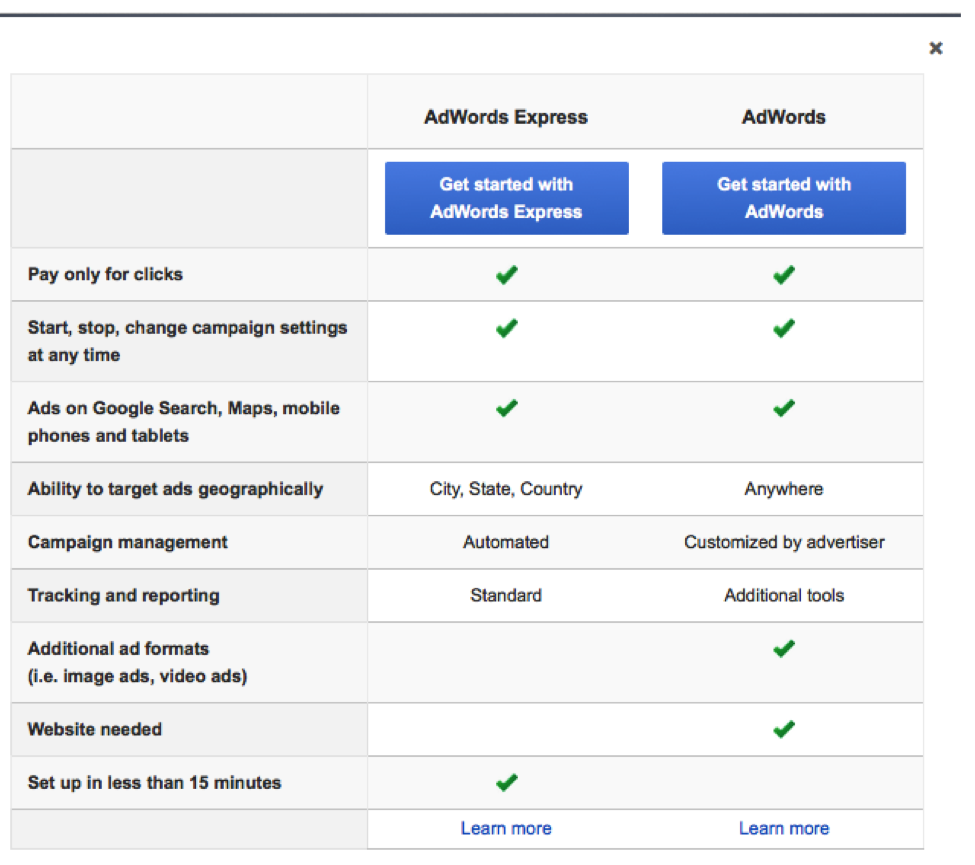Open Learn more link under AdWords Express
Image resolution: width=975 pixels, height=865 pixels.
[506, 828]
